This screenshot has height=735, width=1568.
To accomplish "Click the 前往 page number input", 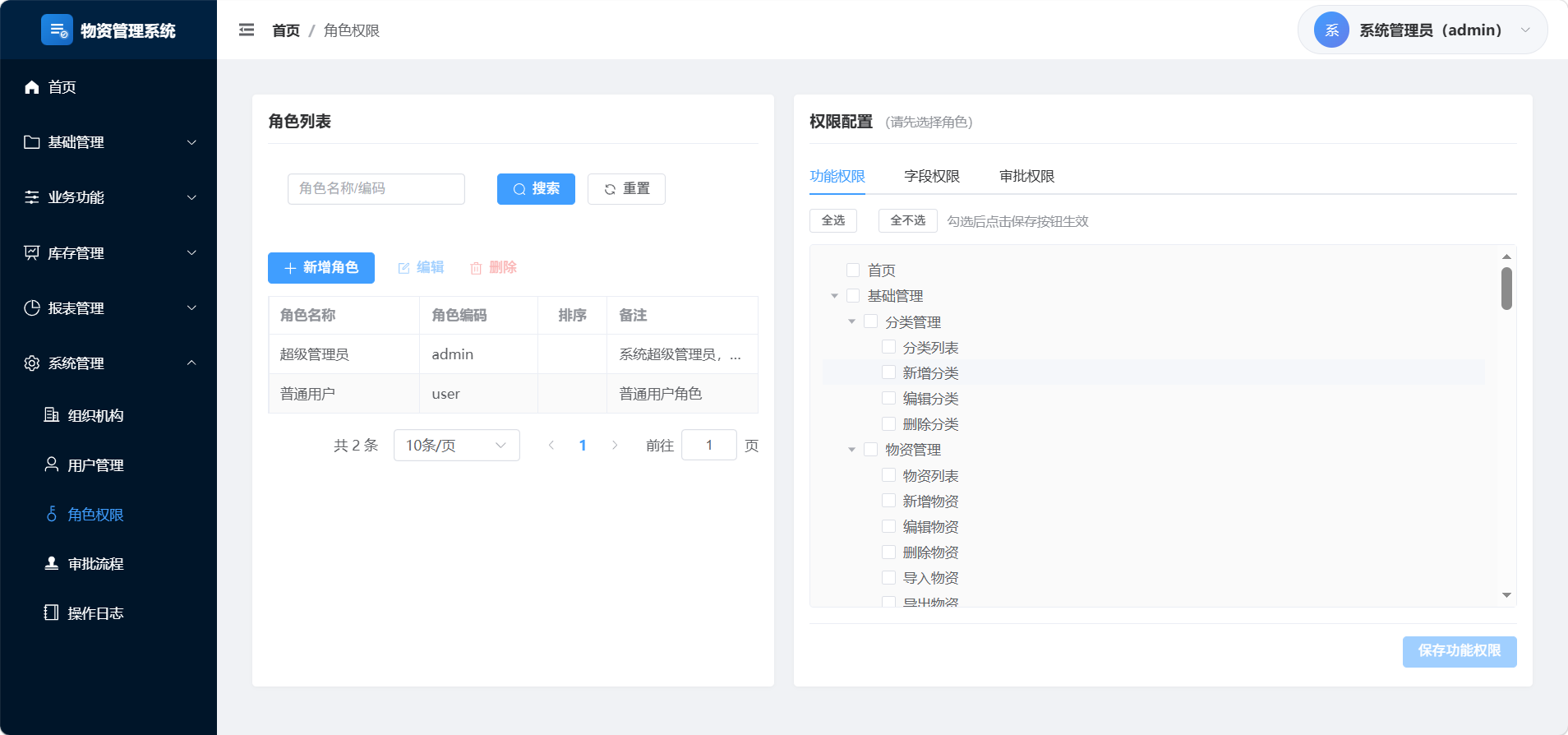I will pos(709,445).
